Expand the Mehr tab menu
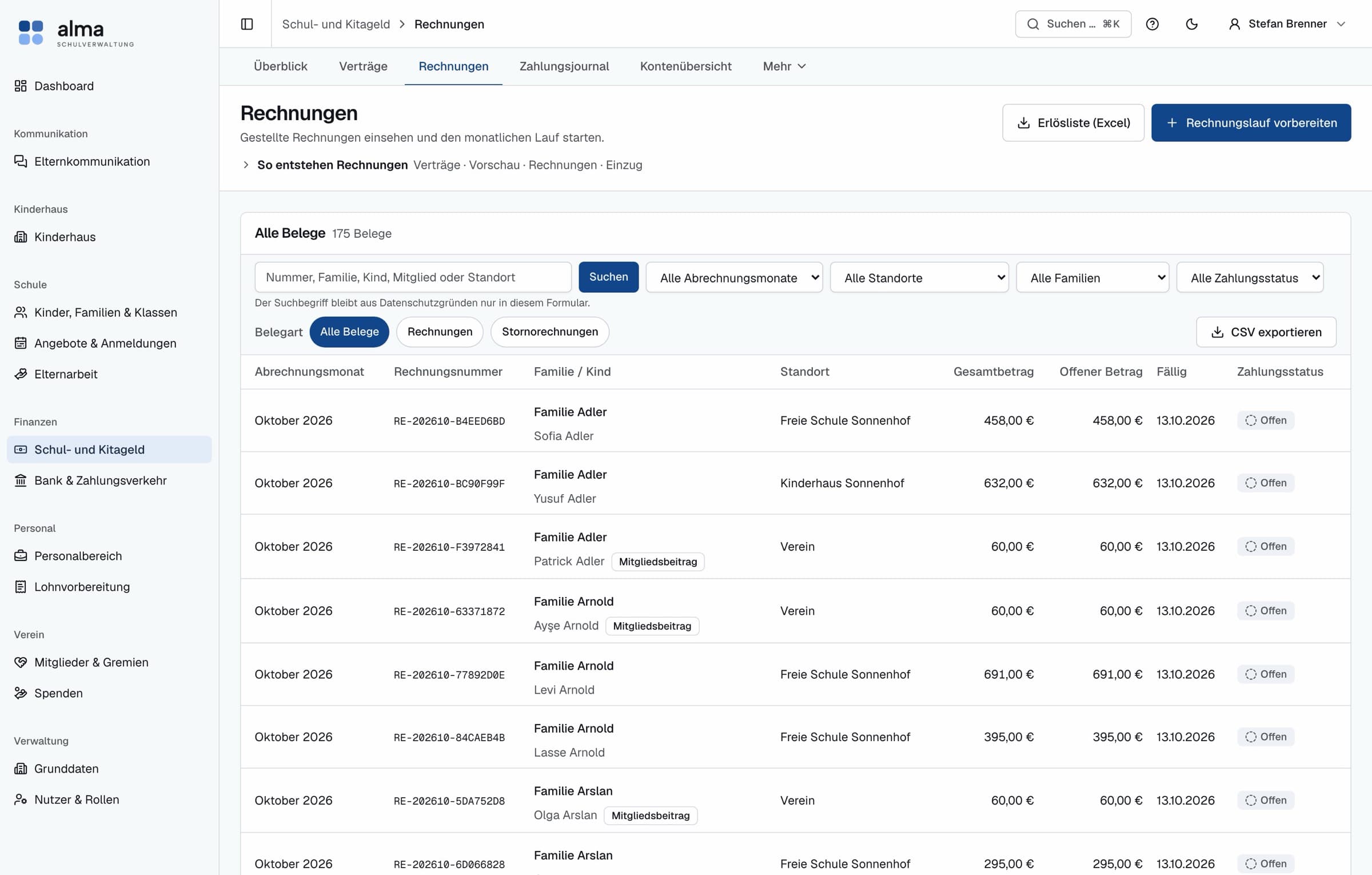The image size is (1372, 875). [784, 66]
